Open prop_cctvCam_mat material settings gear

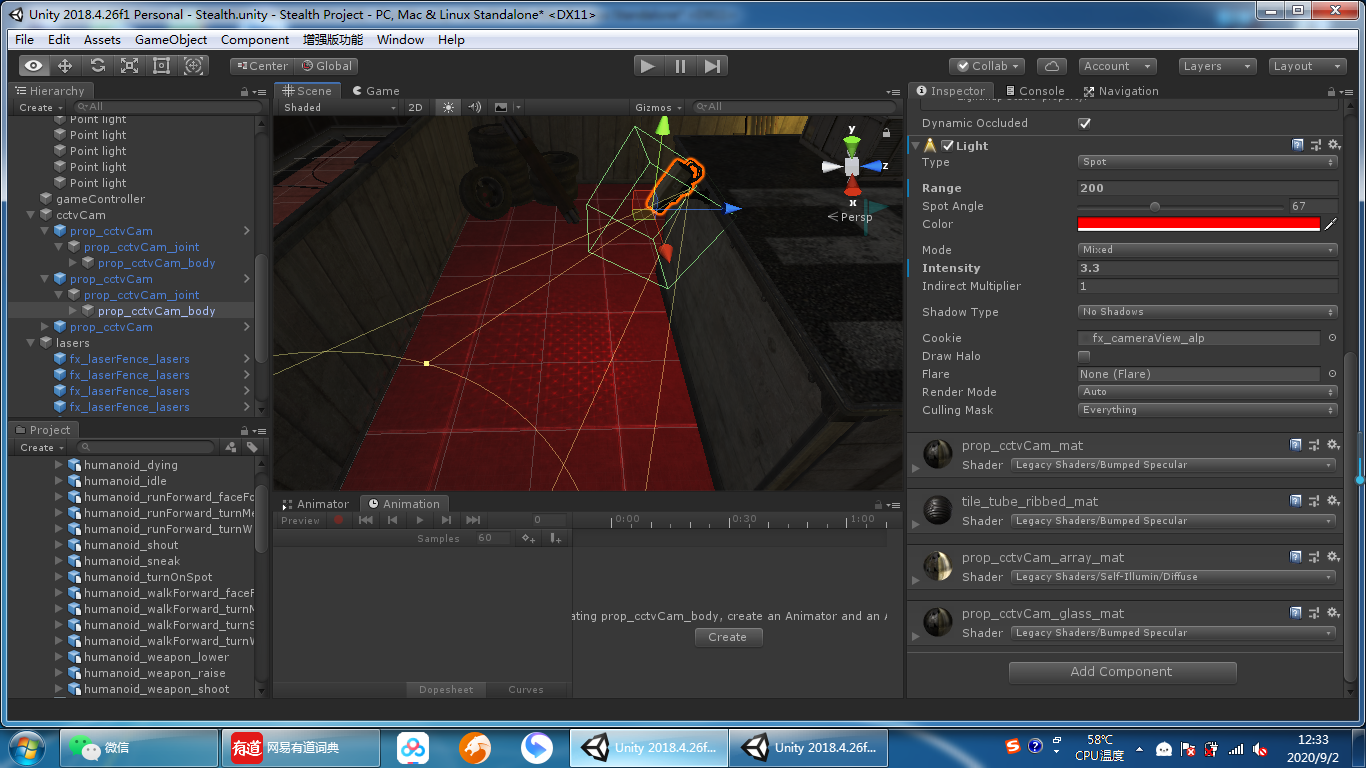tap(1333, 445)
